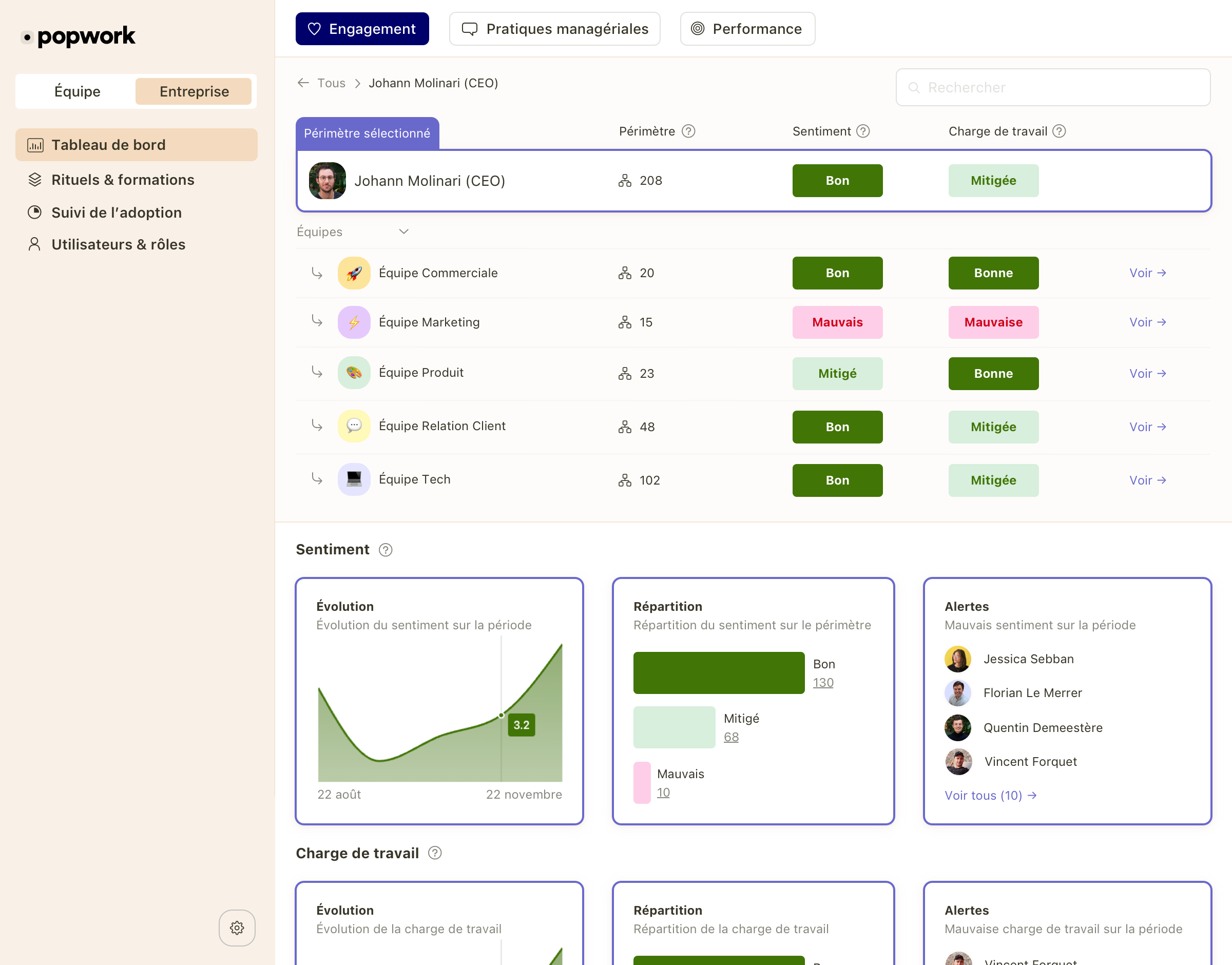Select the lightning icon of Équipe Marketing
Screen dimensions: 1232x965
(x=354, y=322)
